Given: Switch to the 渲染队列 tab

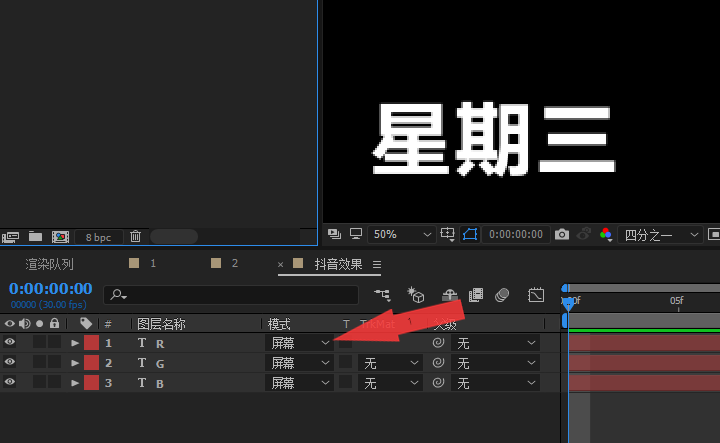Looking at the screenshot, I should (50, 264).
